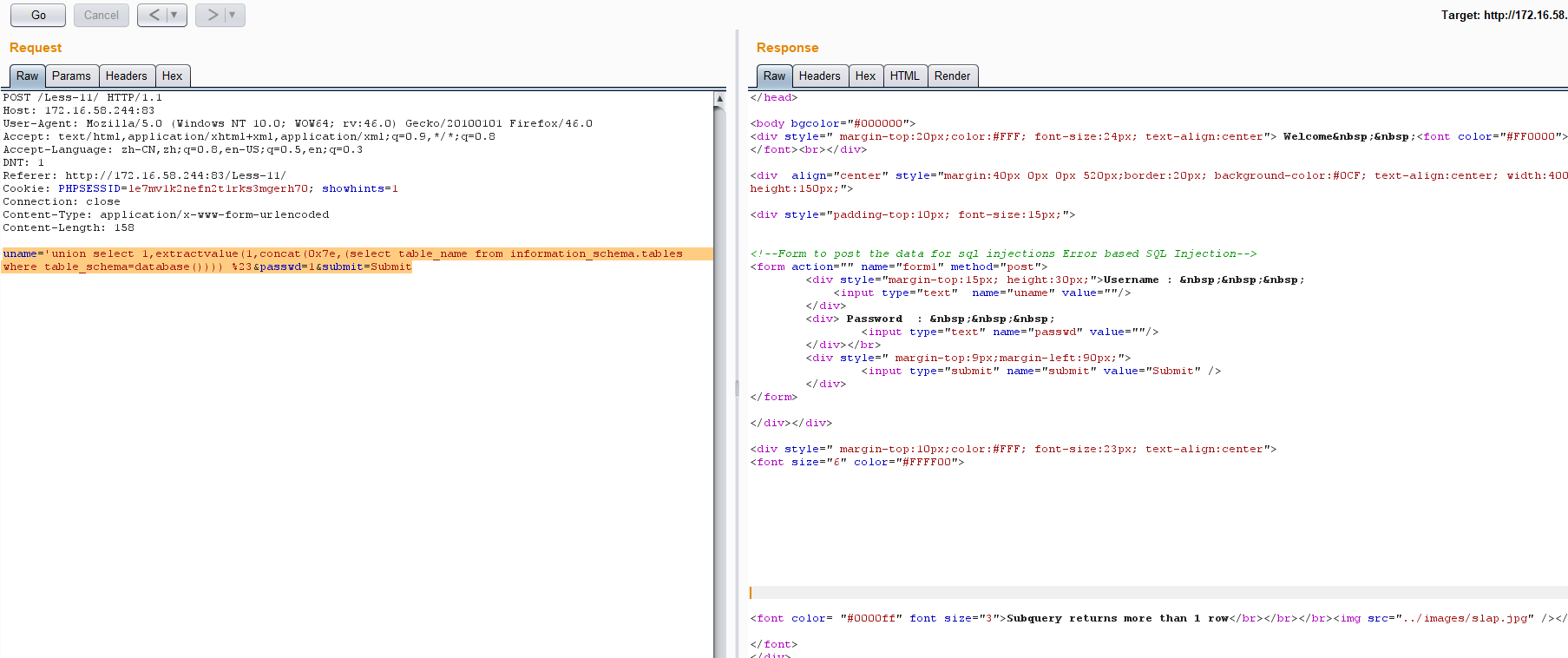
Task: Click the Referer header line
Action: point(144,175)
